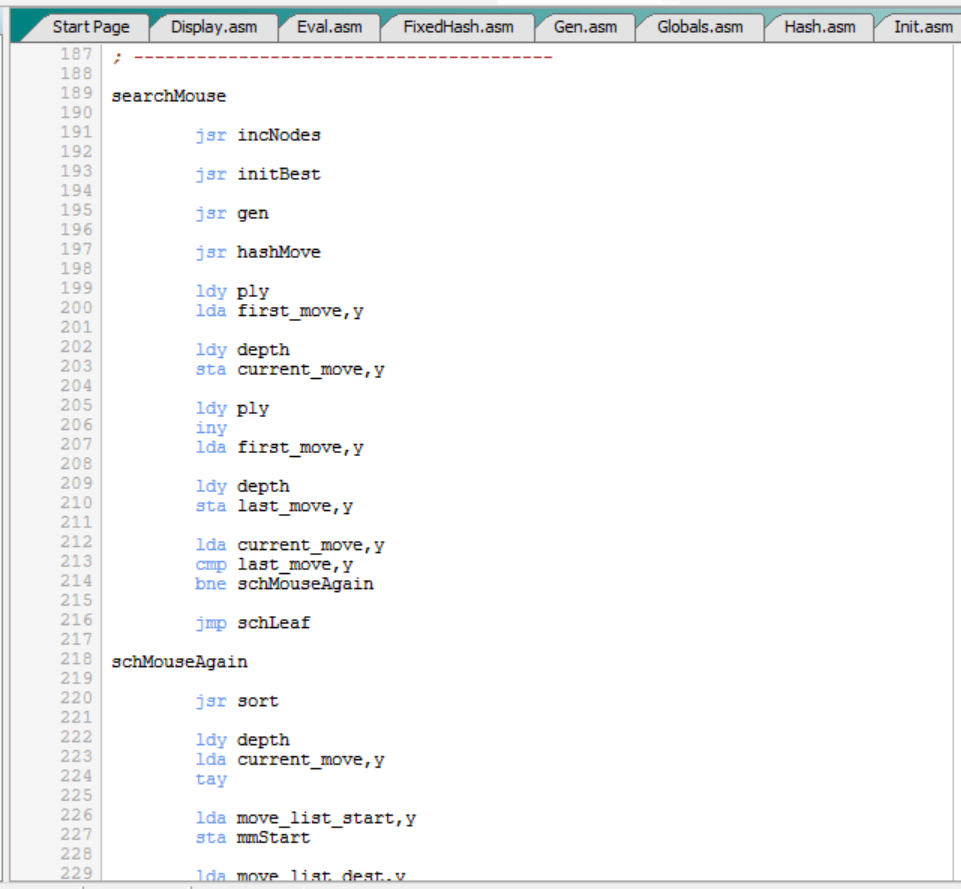The height and width of the screenshot is (889, 961).
Task: Open the Gen.asm file tab
Action: click(x=585, y=27)
